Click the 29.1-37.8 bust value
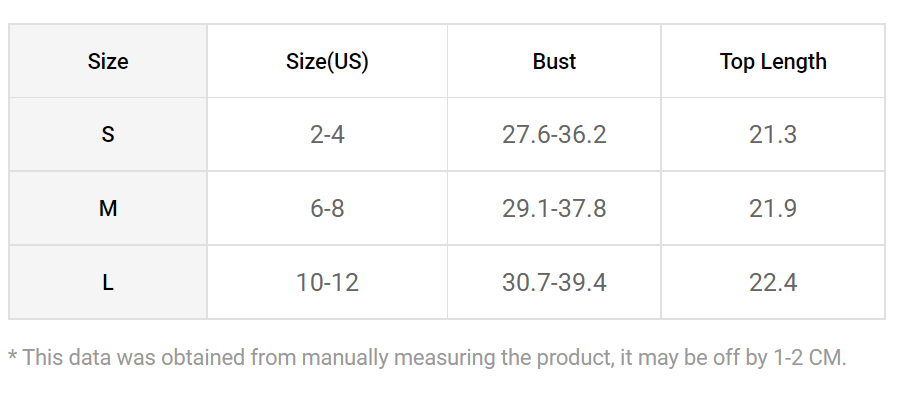 (554, 208)
